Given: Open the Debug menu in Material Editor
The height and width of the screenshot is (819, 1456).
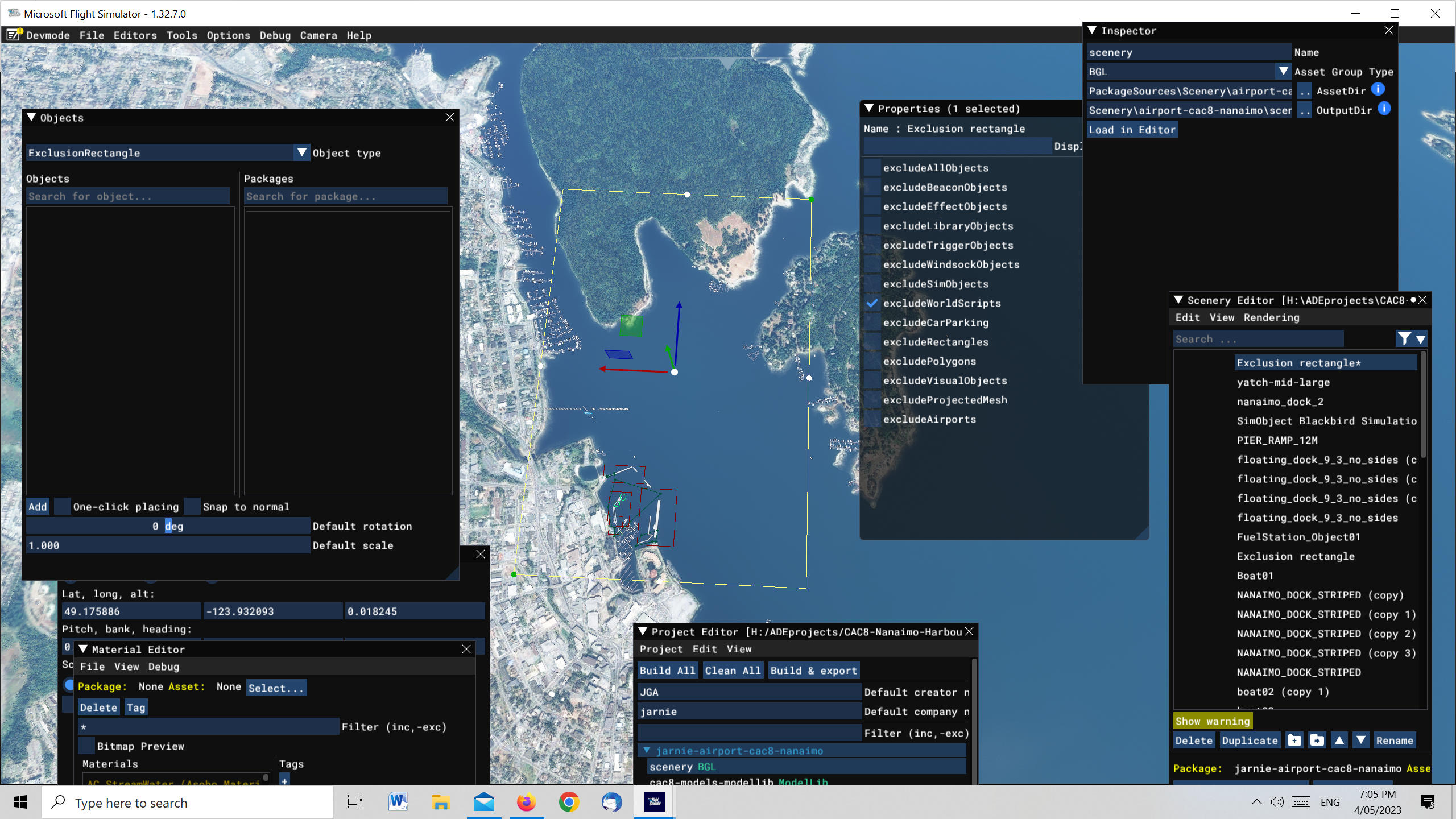Looking at the screenshot, I should pos(164,667).
